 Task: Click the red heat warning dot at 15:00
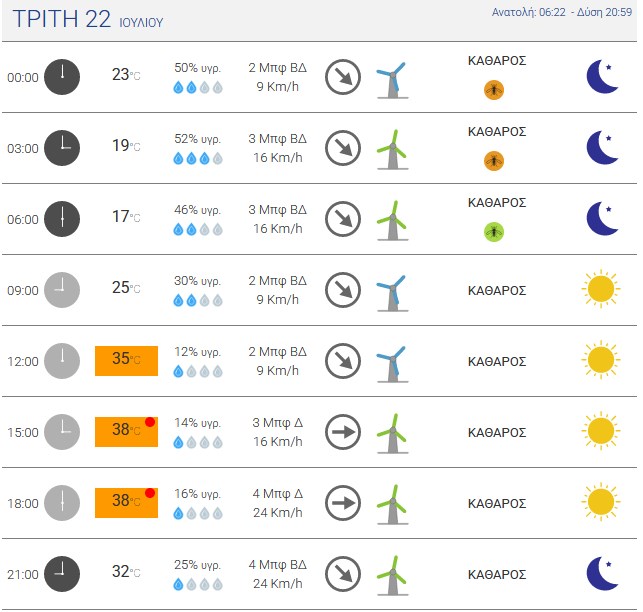click(x=150, y=422)
